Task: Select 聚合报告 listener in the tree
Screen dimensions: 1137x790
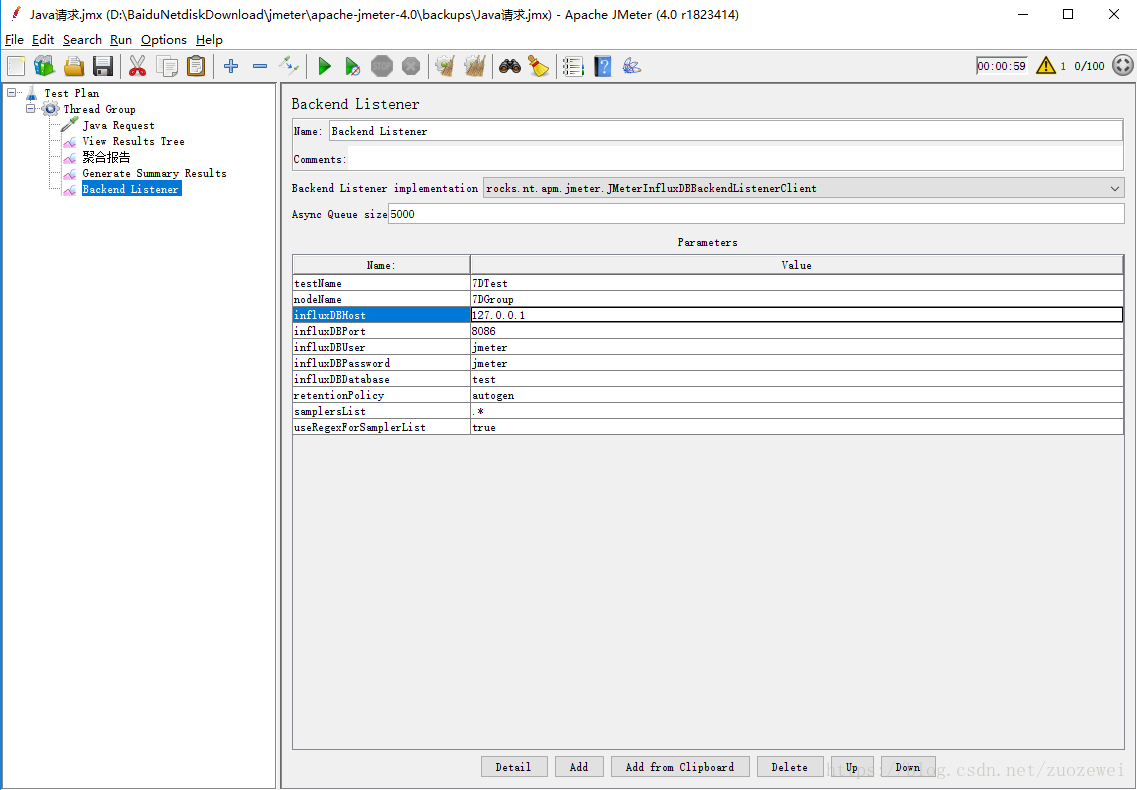Action: coord(106,157)
